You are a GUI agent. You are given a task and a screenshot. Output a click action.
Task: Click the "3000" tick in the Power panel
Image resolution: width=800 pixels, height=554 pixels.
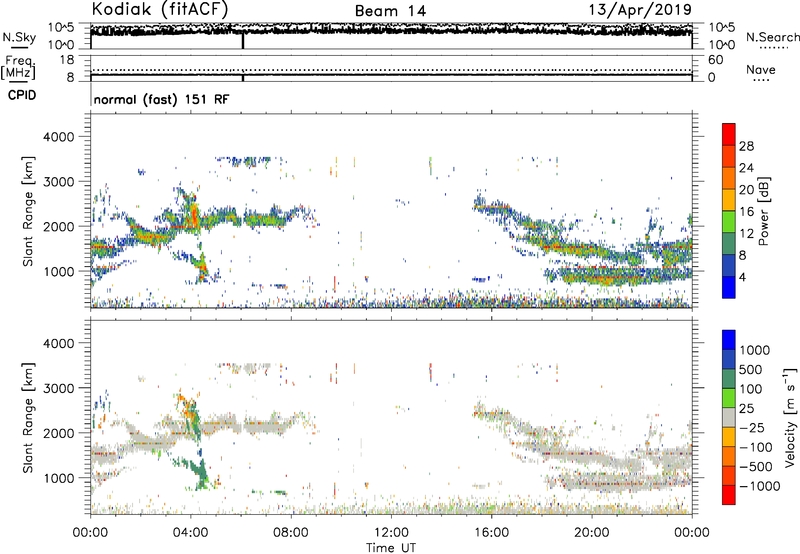pos(58,182)
